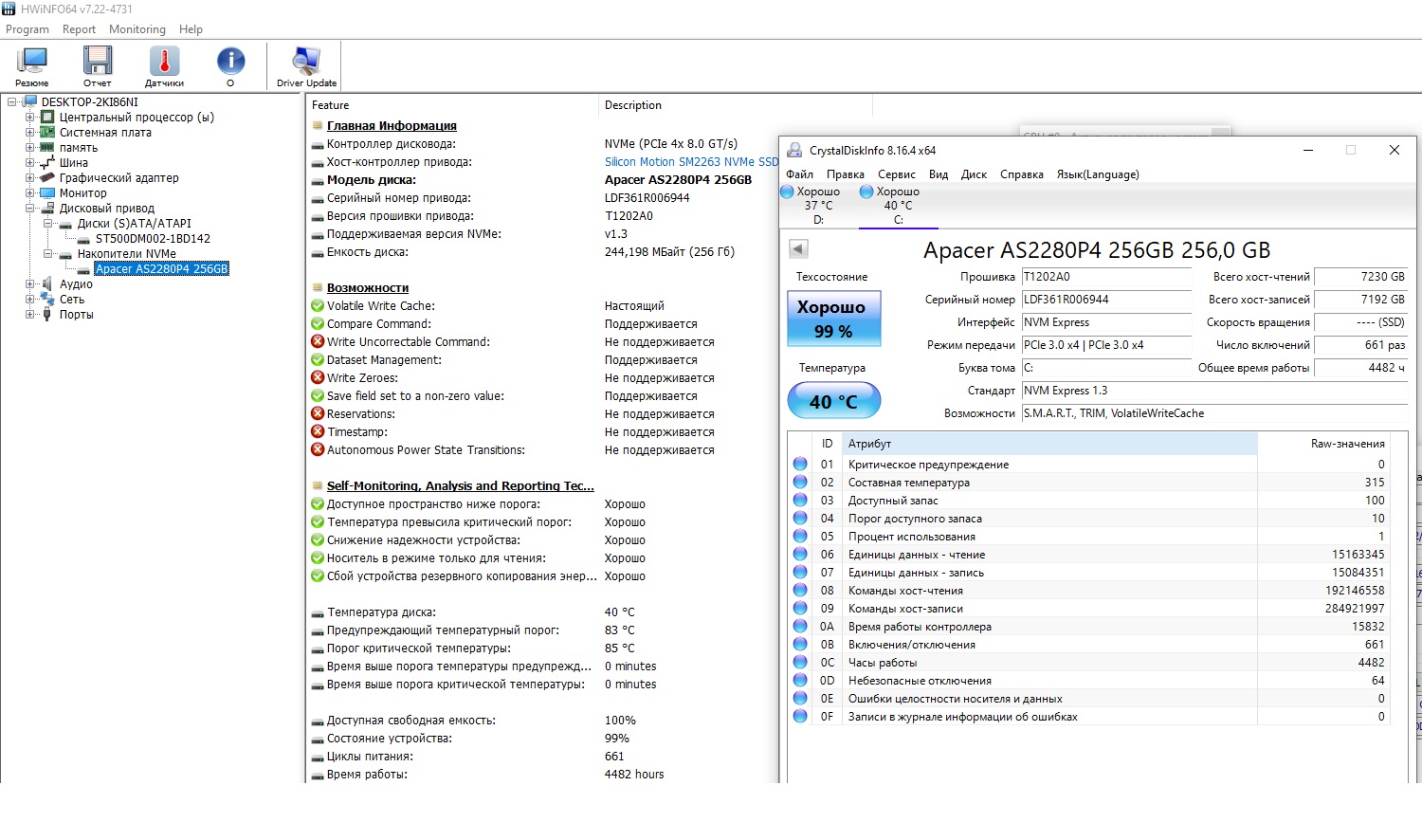Click the Число включений value 661 раз

pyautogui.click(x=1362, y=345)
